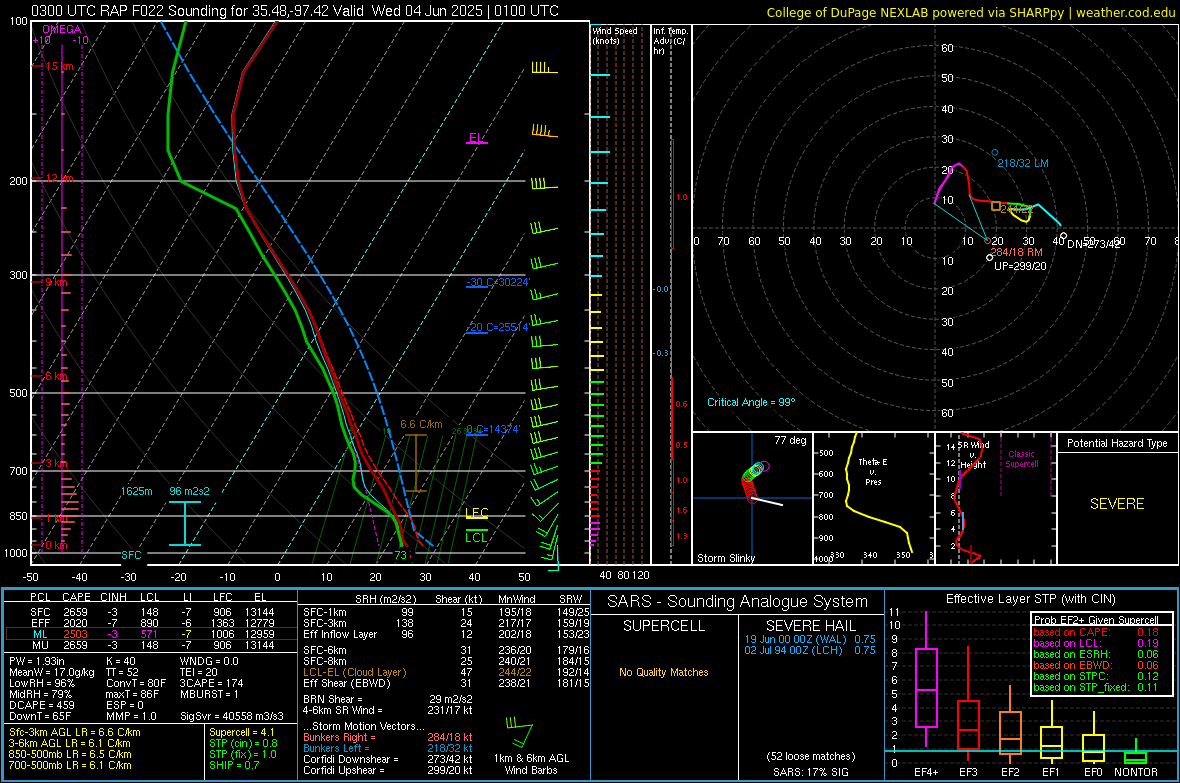The image size is (1180, 783).
Task: Click the 'DCAPE = 459' value
Action: click(41, 705)
